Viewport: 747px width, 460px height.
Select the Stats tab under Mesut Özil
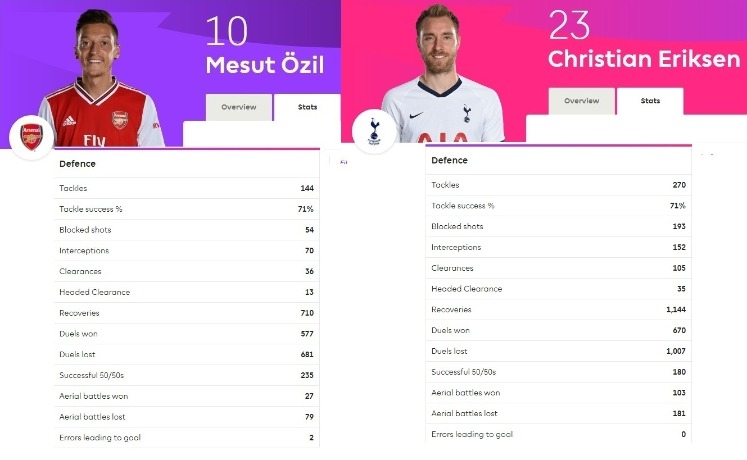click(307, 107)
